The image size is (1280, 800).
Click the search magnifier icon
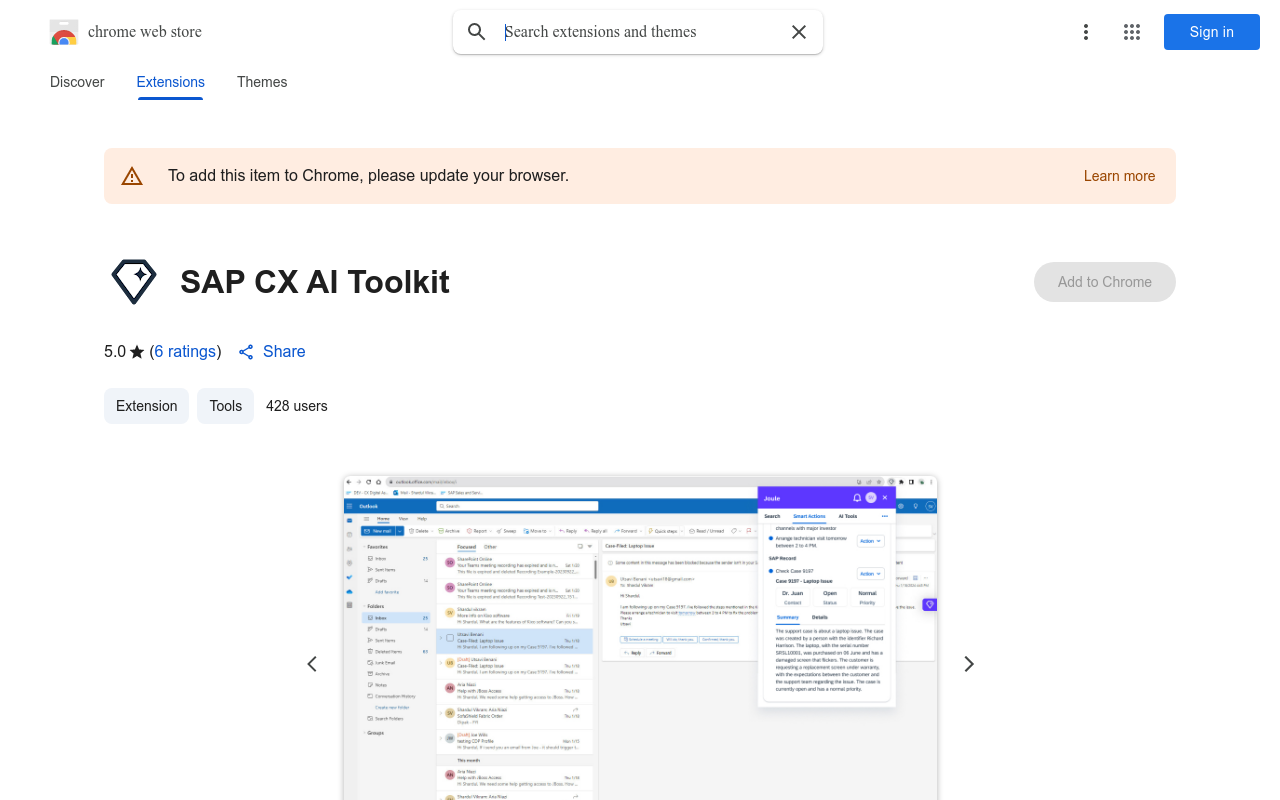pos(477,32)
